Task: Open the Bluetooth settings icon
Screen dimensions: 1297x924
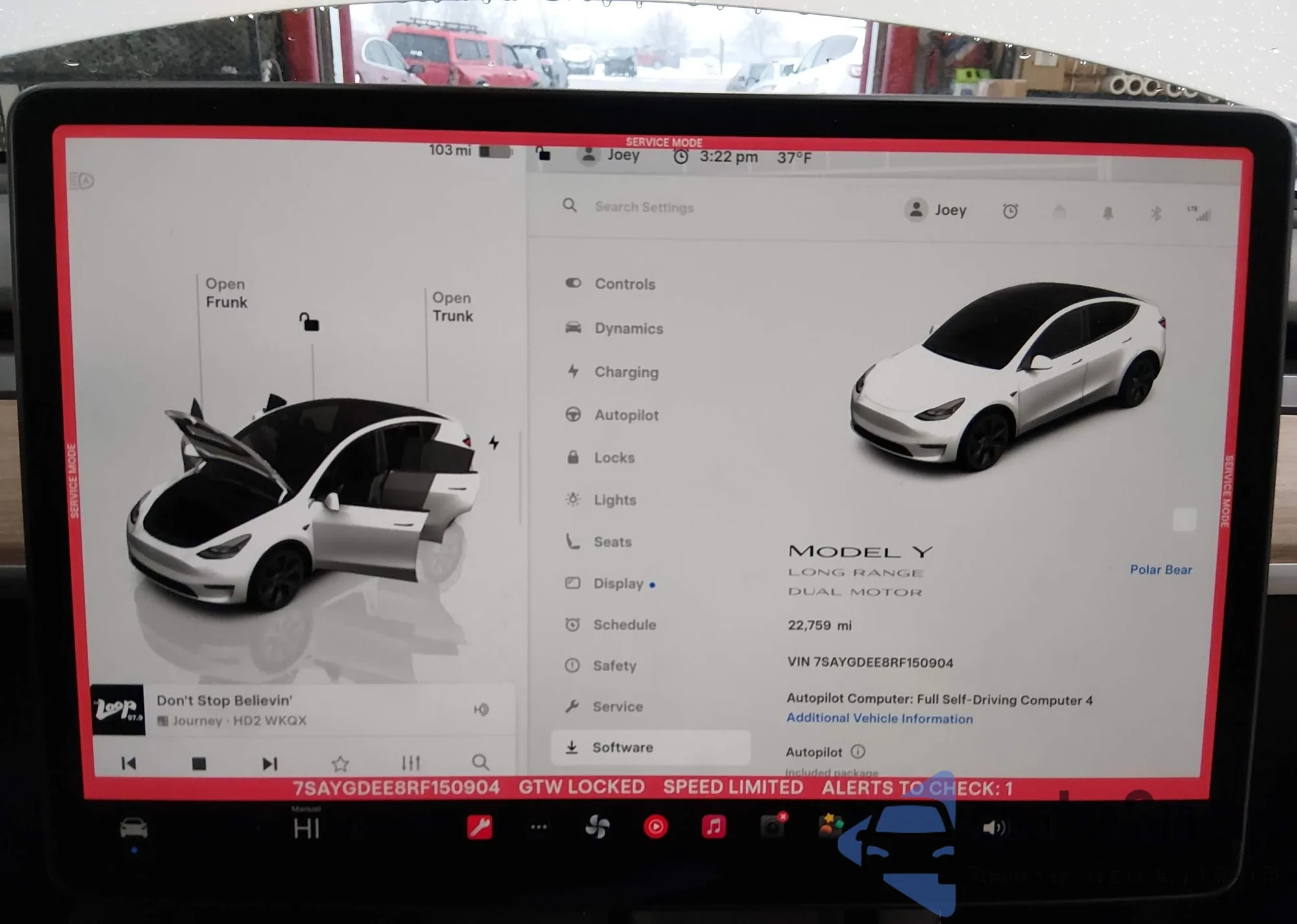Action: coord(1156,213)
